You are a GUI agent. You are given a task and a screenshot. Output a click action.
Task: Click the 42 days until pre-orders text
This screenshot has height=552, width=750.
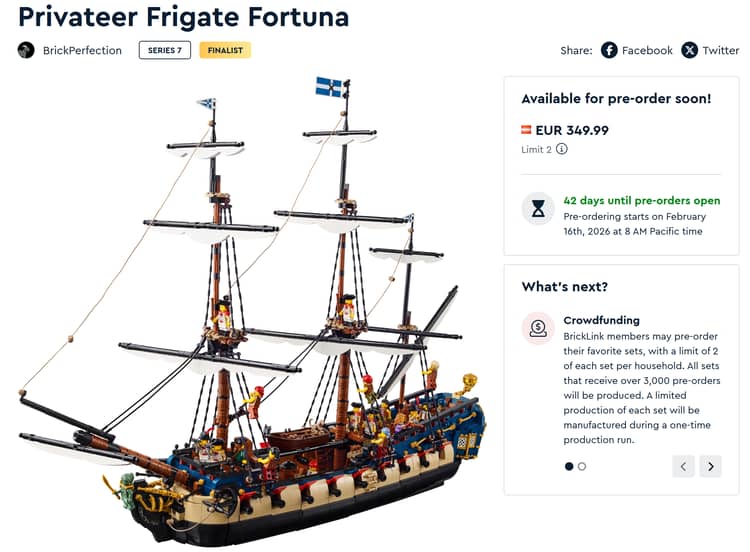coord(642,200)
